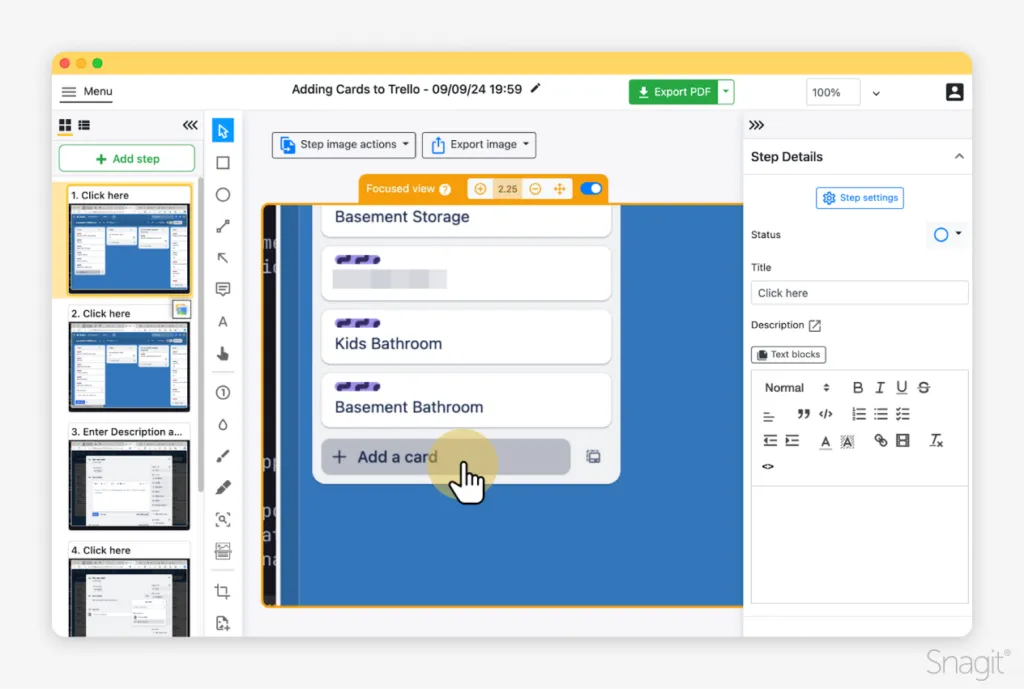
Task: Open description in external editor icon
Action: coord(814,325)
